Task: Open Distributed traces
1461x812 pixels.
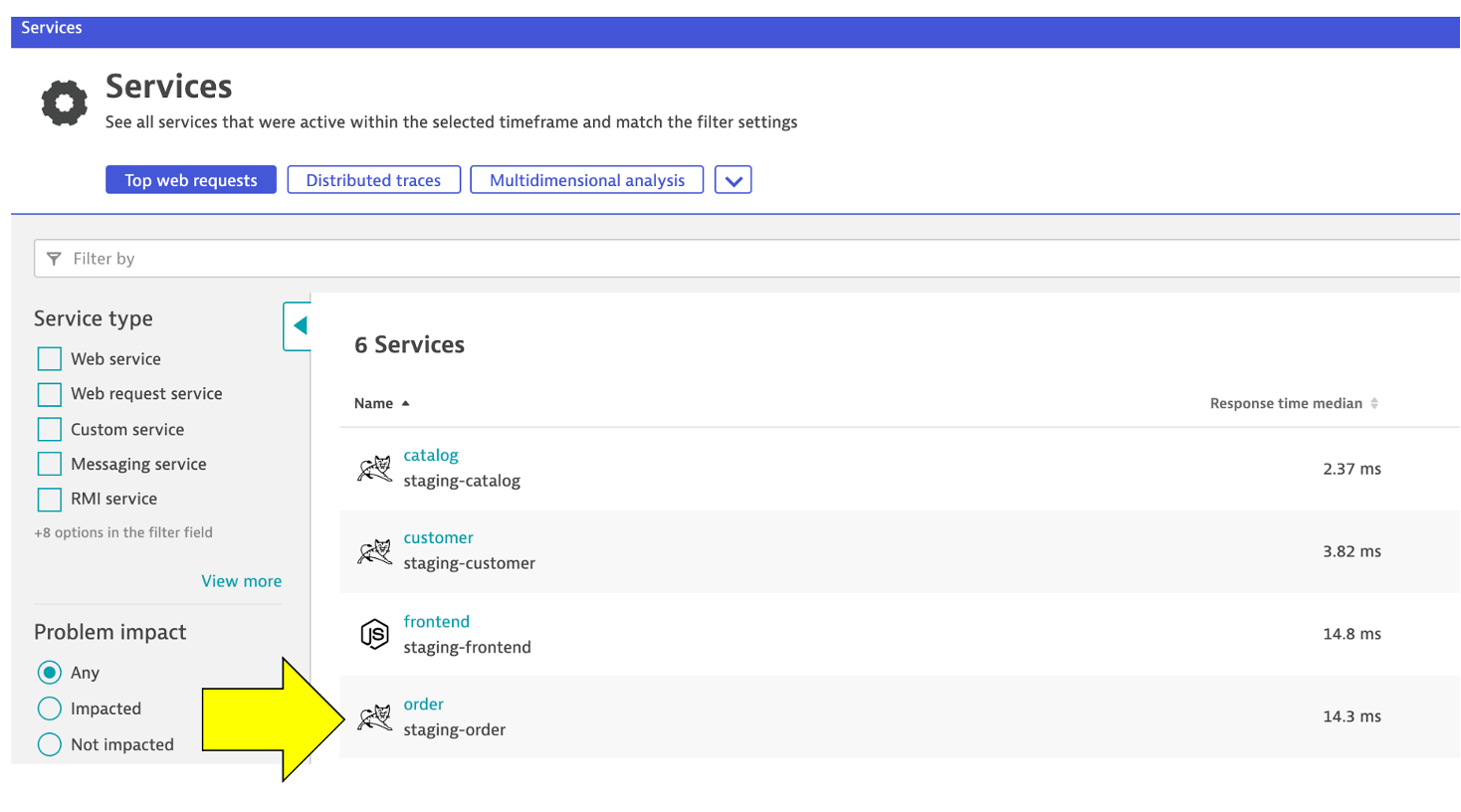Action: [x=373, y=180]
